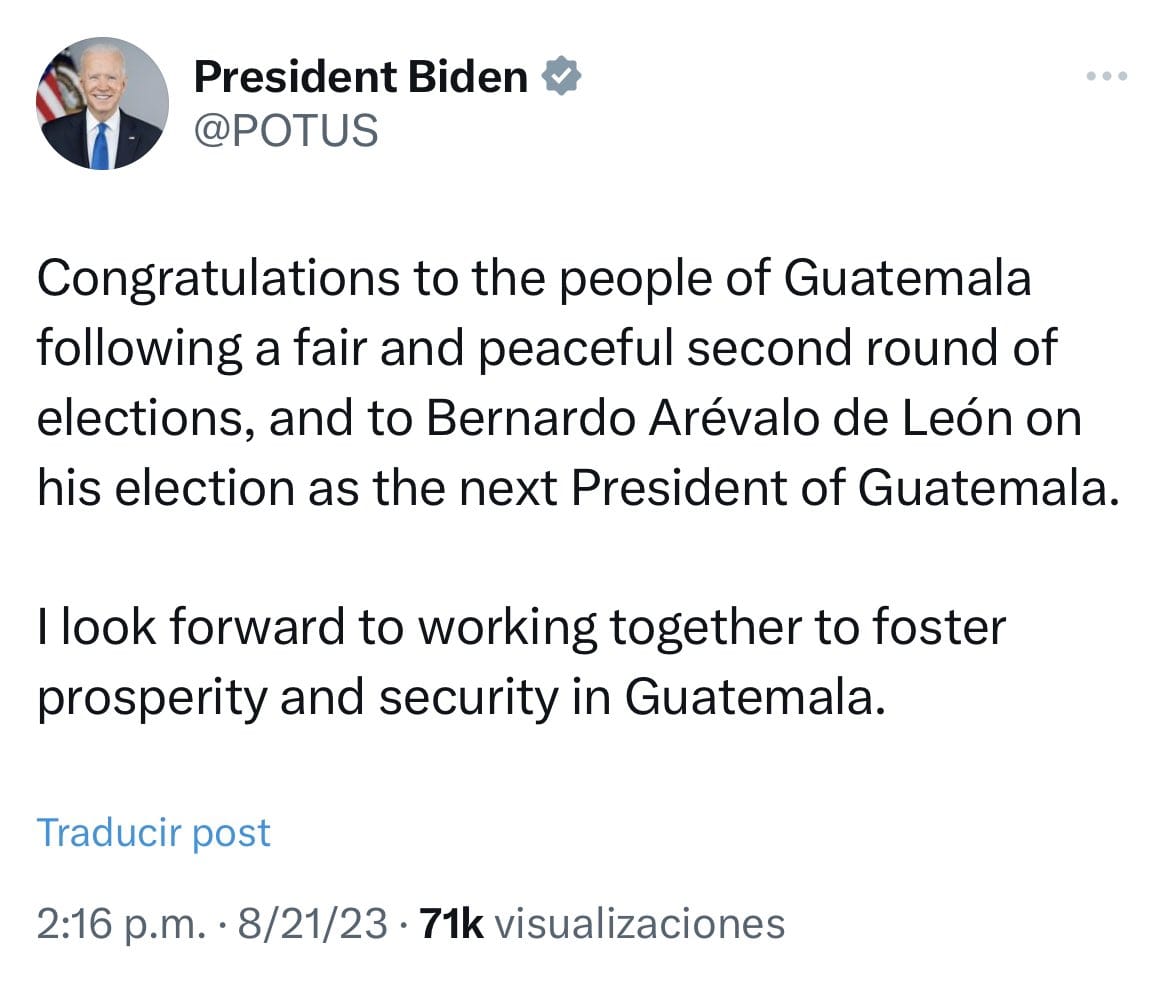Click the "President Biden" display name
Image resolution: width=1170 pixels, height=986 pixels.
pos(360,77)
